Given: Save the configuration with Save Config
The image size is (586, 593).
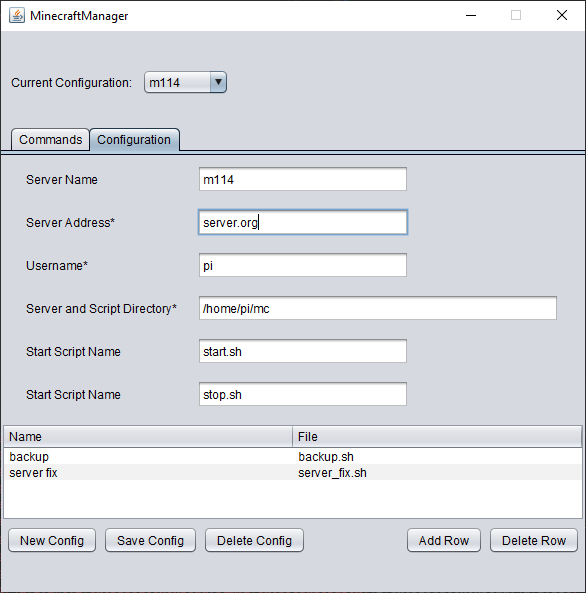Looking at the screenshot, I should 150,540.
